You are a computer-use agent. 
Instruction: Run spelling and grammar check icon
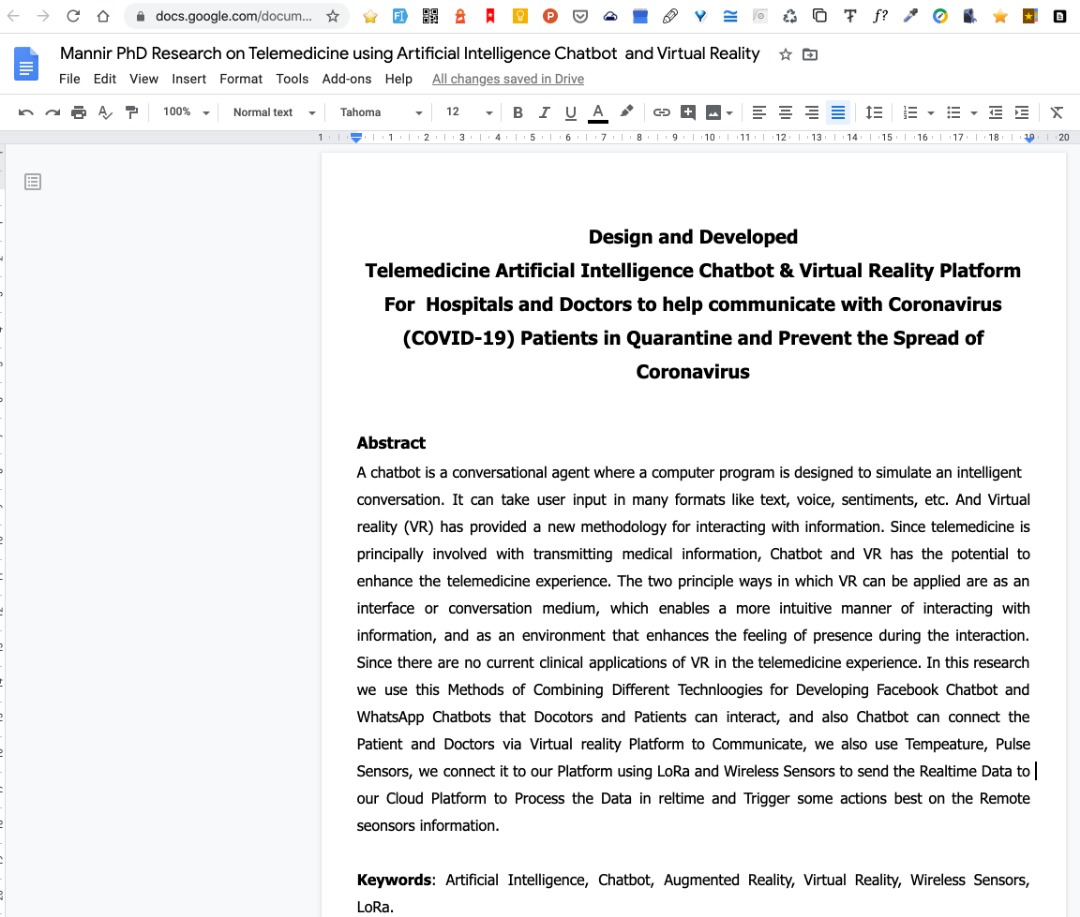click(105, 112)
